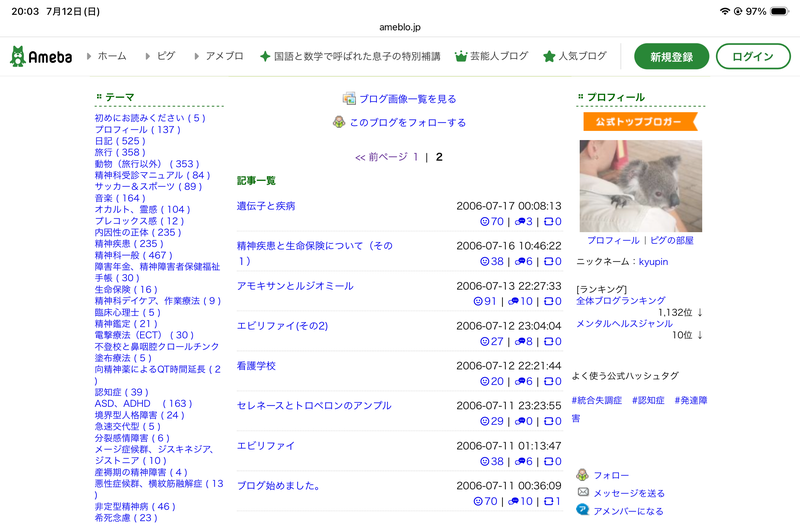Go to 前ページ pagination link
The width and height of the screenshot is (800, 525).
tap(381, 157)
